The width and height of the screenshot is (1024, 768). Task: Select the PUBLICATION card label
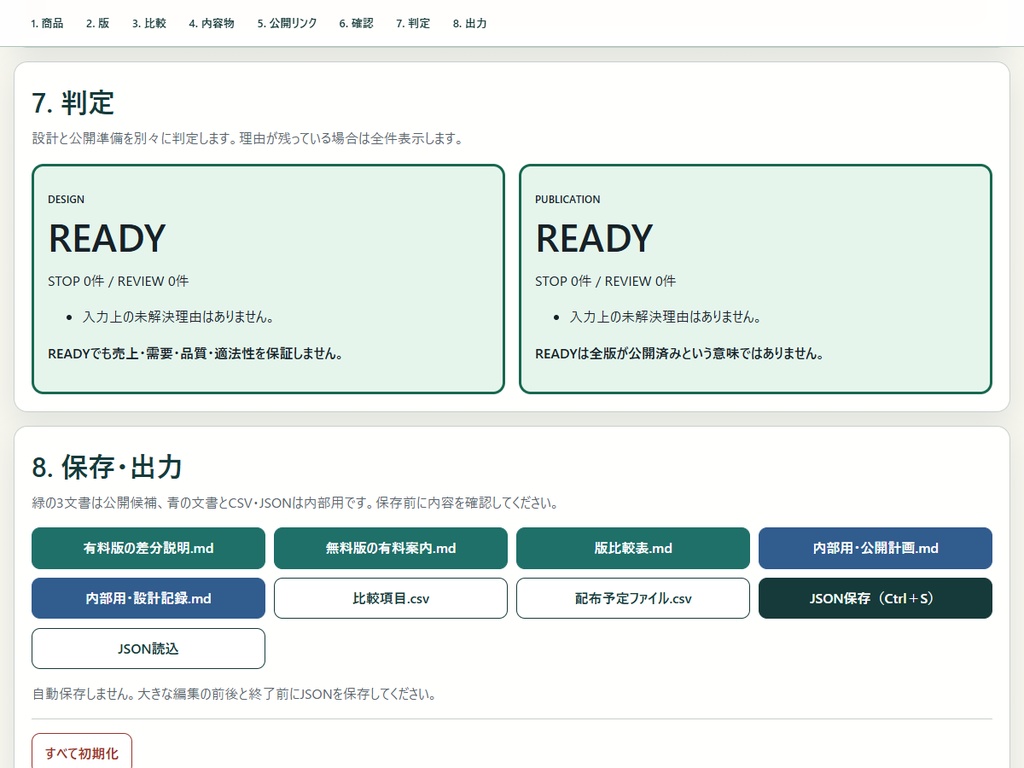568,199
